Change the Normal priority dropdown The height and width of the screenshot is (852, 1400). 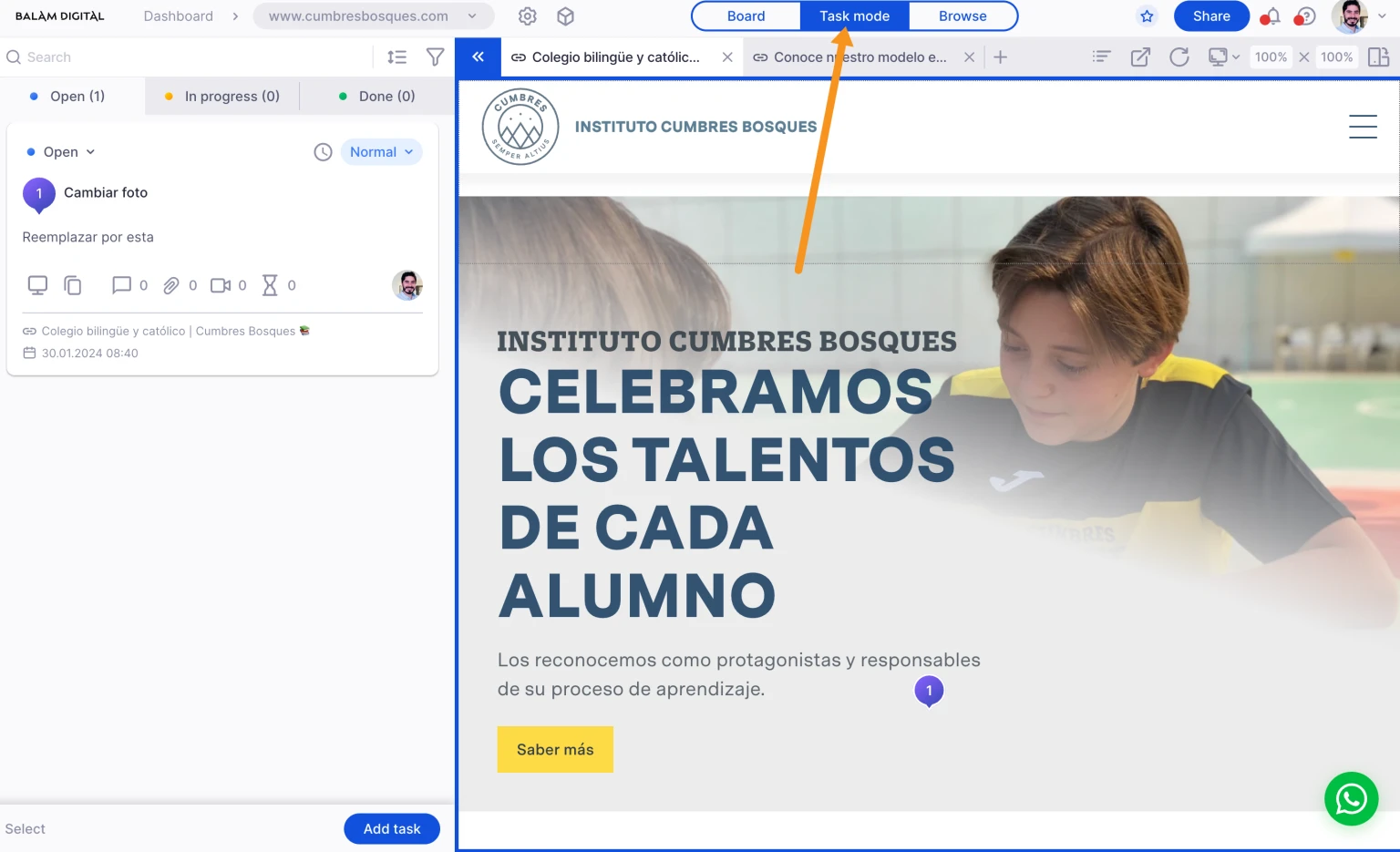pyautogui.click(x=381, y=152)
